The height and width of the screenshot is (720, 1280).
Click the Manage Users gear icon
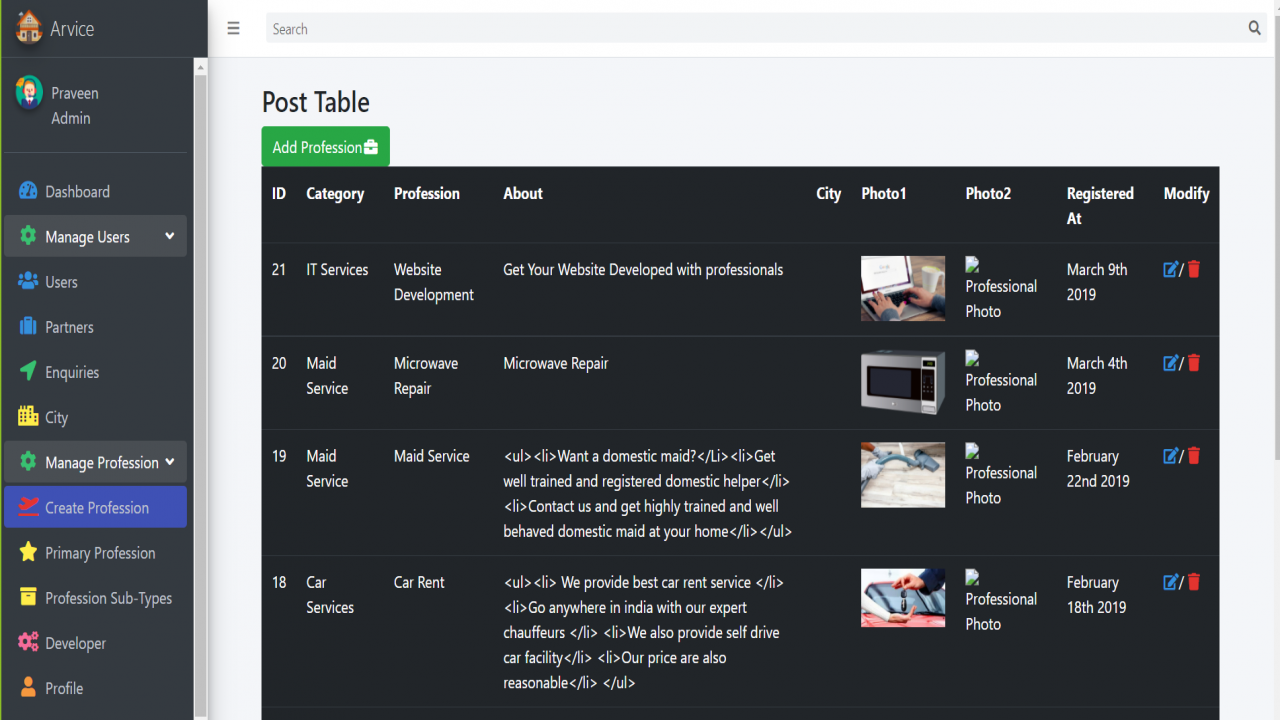point(28,237)
